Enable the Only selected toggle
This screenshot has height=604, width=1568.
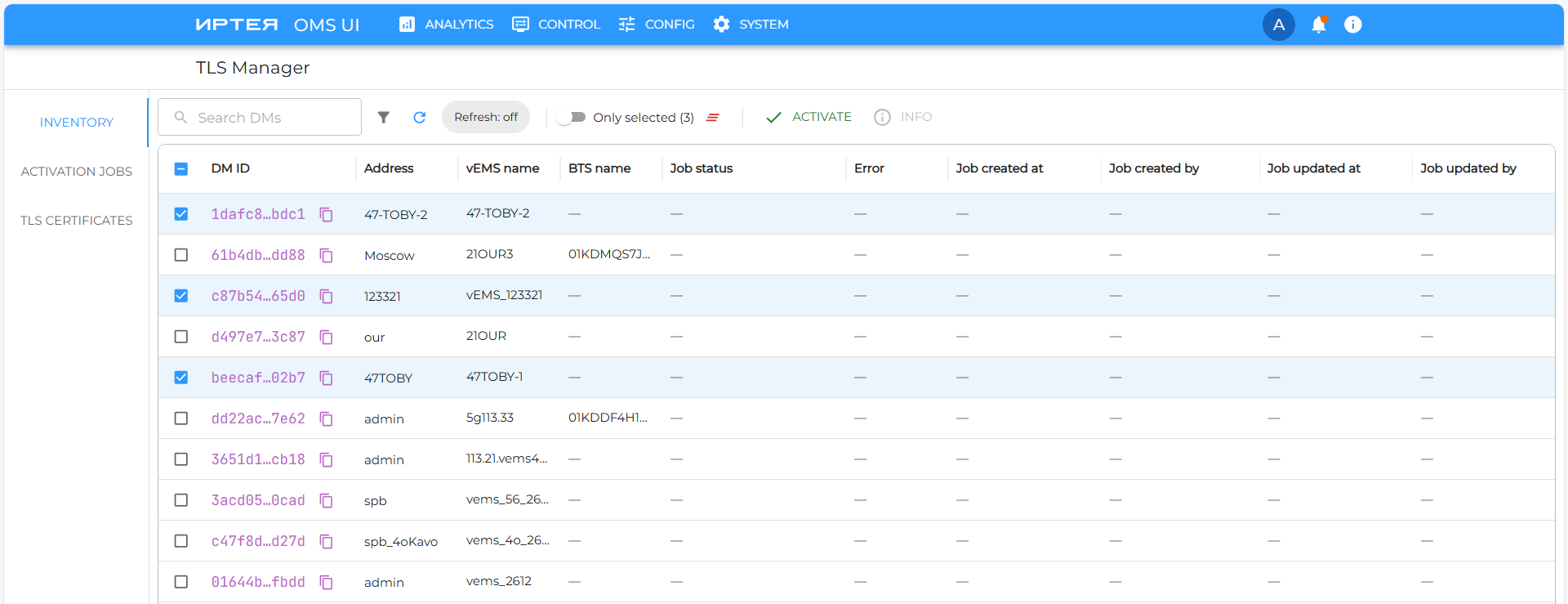click(x=571, y=118)
